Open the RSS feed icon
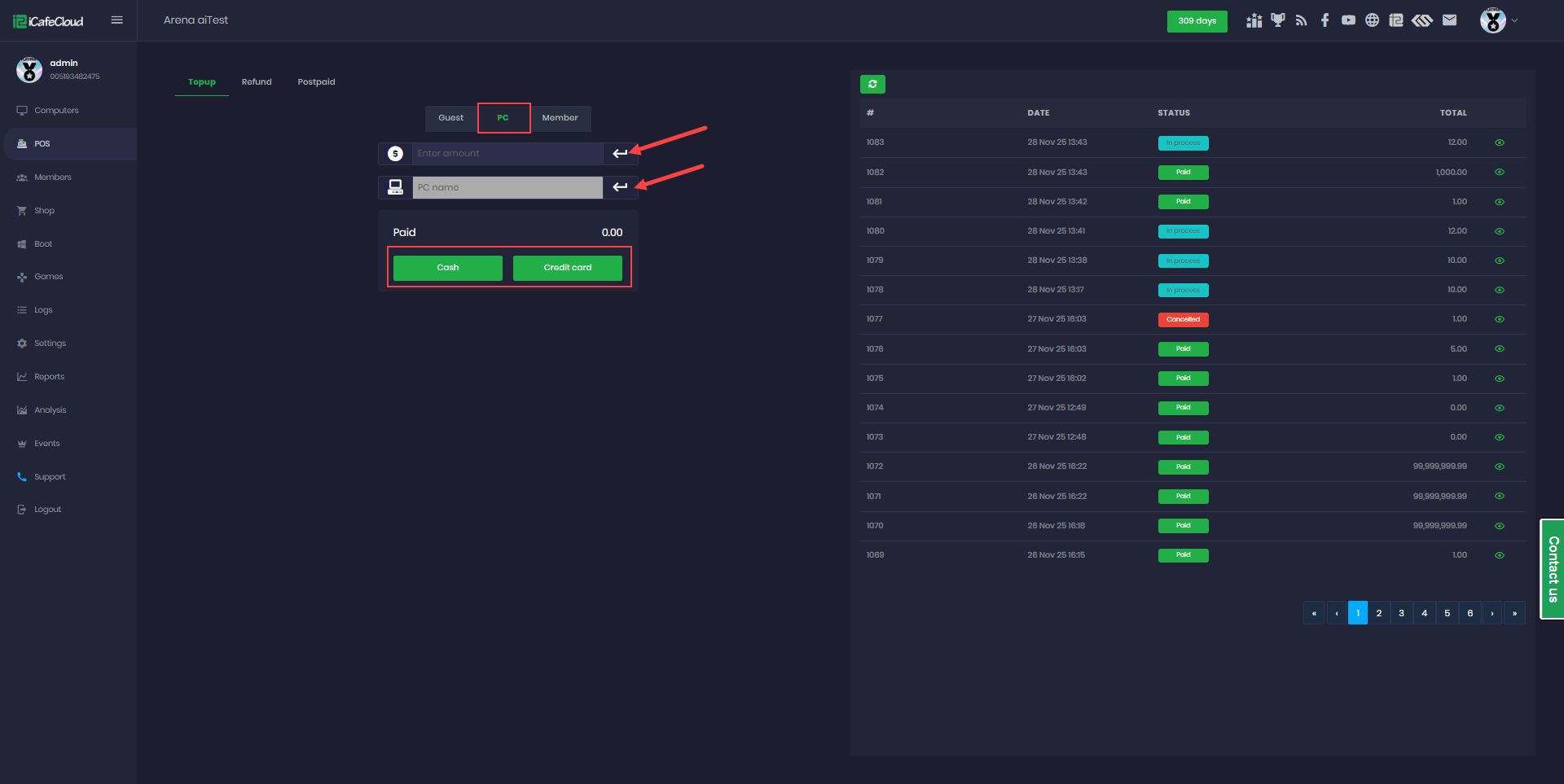 [1301, 20]
